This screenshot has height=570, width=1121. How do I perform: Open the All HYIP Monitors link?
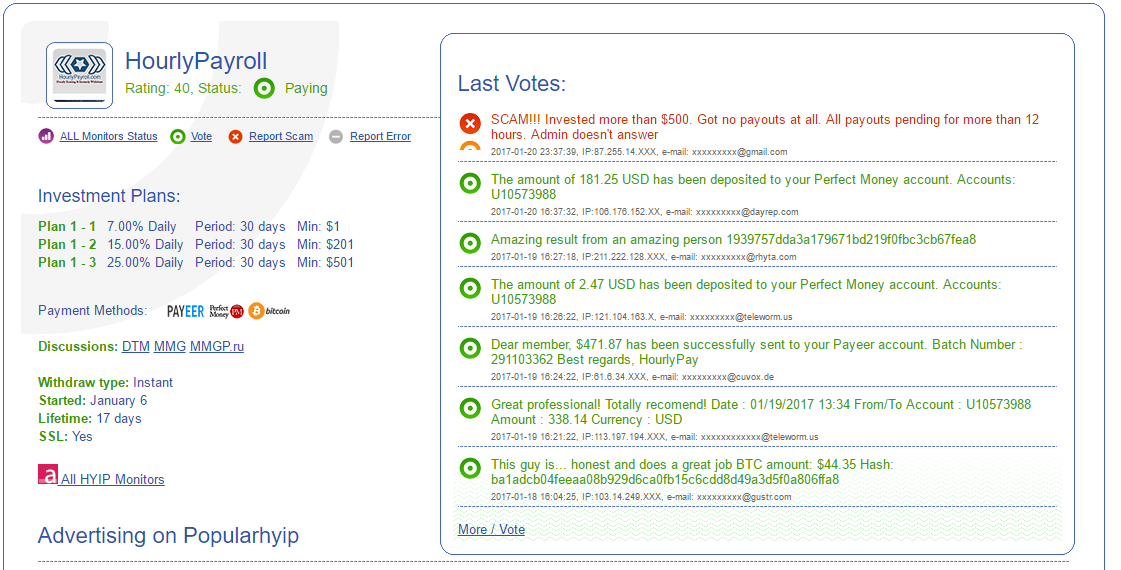112,479
